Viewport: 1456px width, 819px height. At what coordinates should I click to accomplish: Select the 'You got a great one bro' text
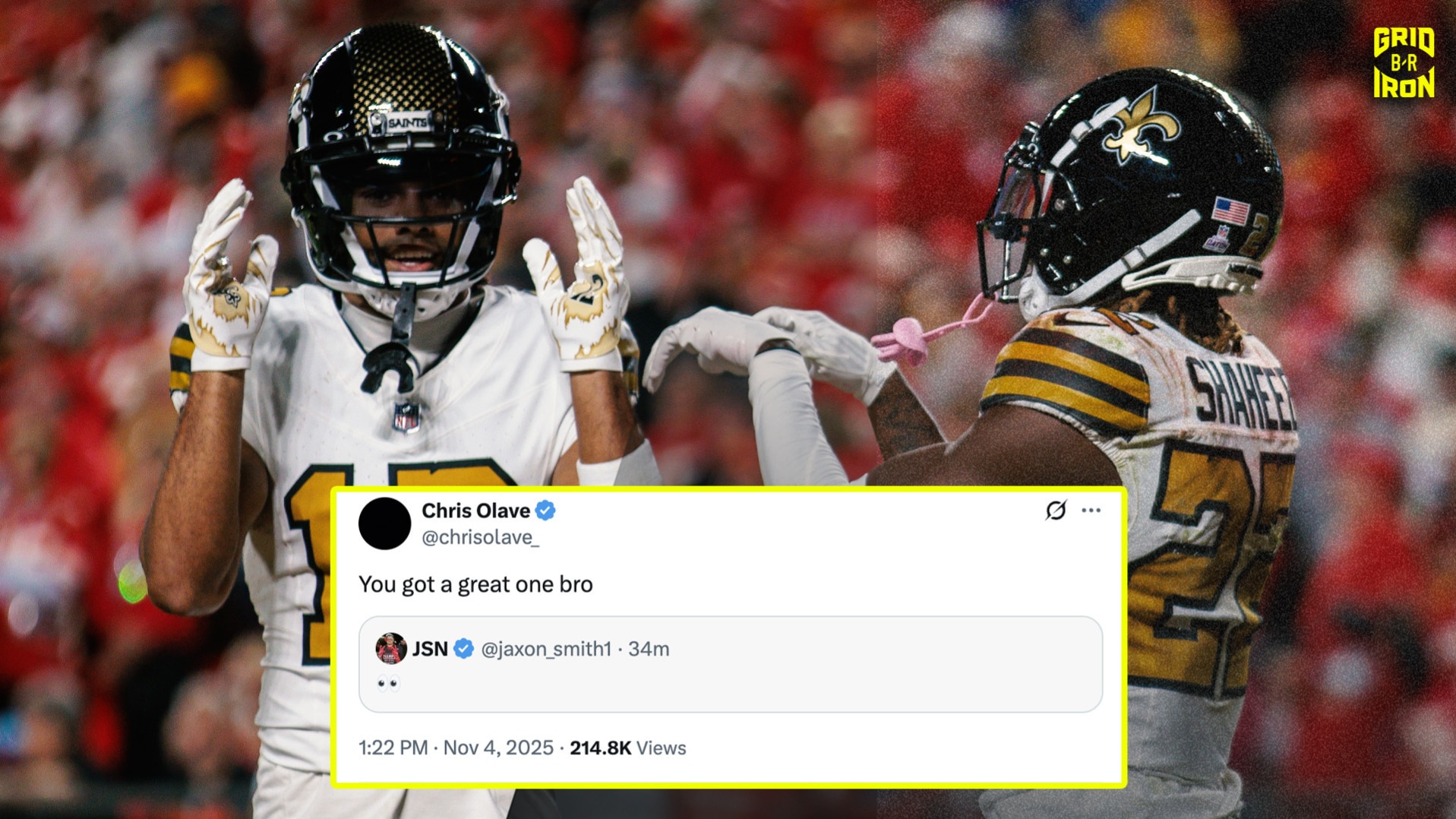(475, 584)
